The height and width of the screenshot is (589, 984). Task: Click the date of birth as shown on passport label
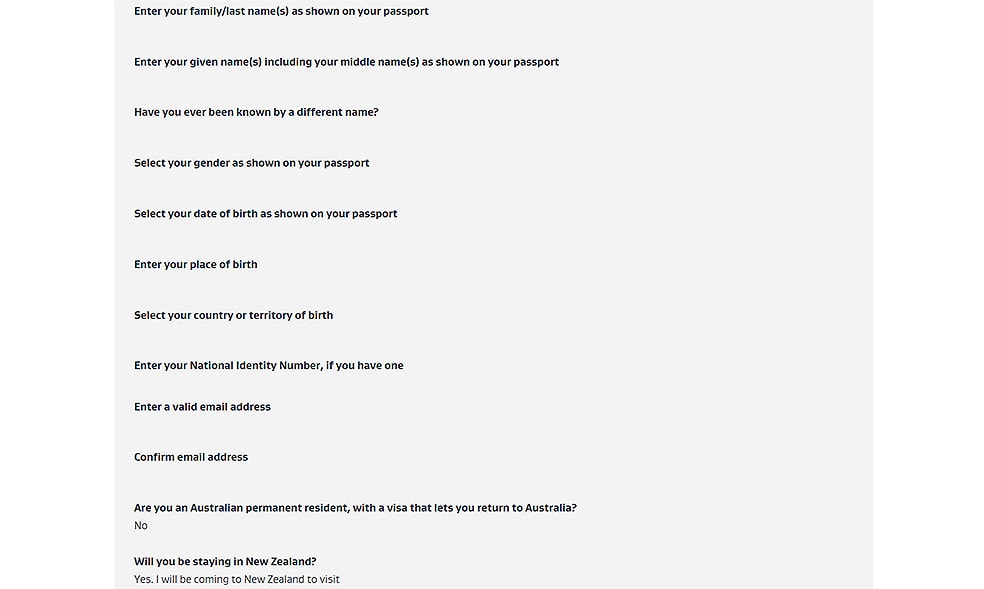[x=265, y=214]
